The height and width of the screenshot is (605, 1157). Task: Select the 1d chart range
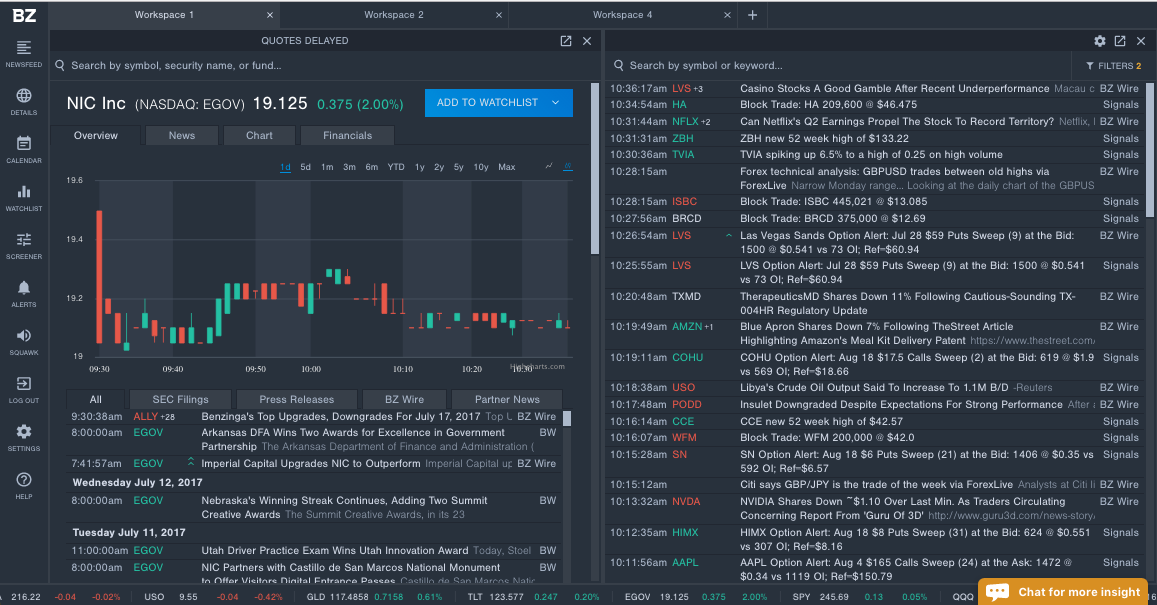click(286, 167)
